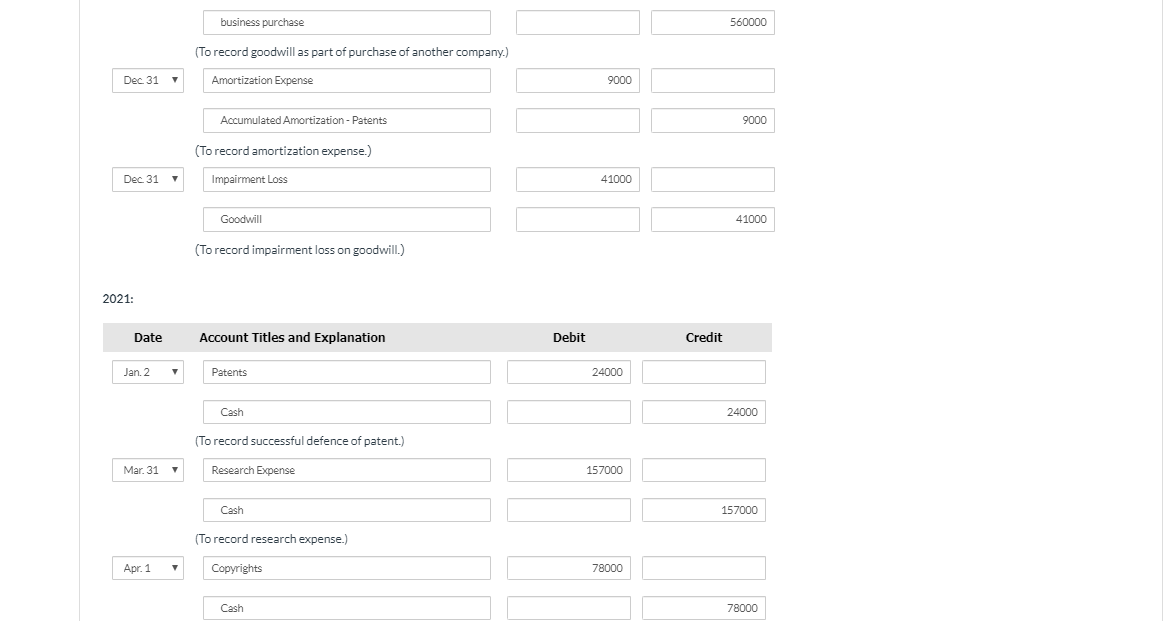Image resolution: width=1167 pixels, height=621 pixels.
Task: Click the 78000 debit field for Copyrights
Action: pos(569,567)
